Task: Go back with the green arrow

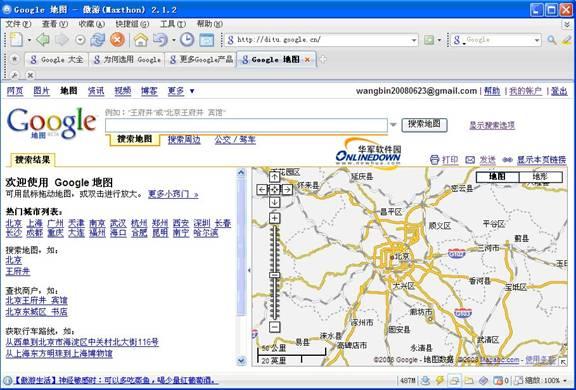Action: [x=43, y=40]
